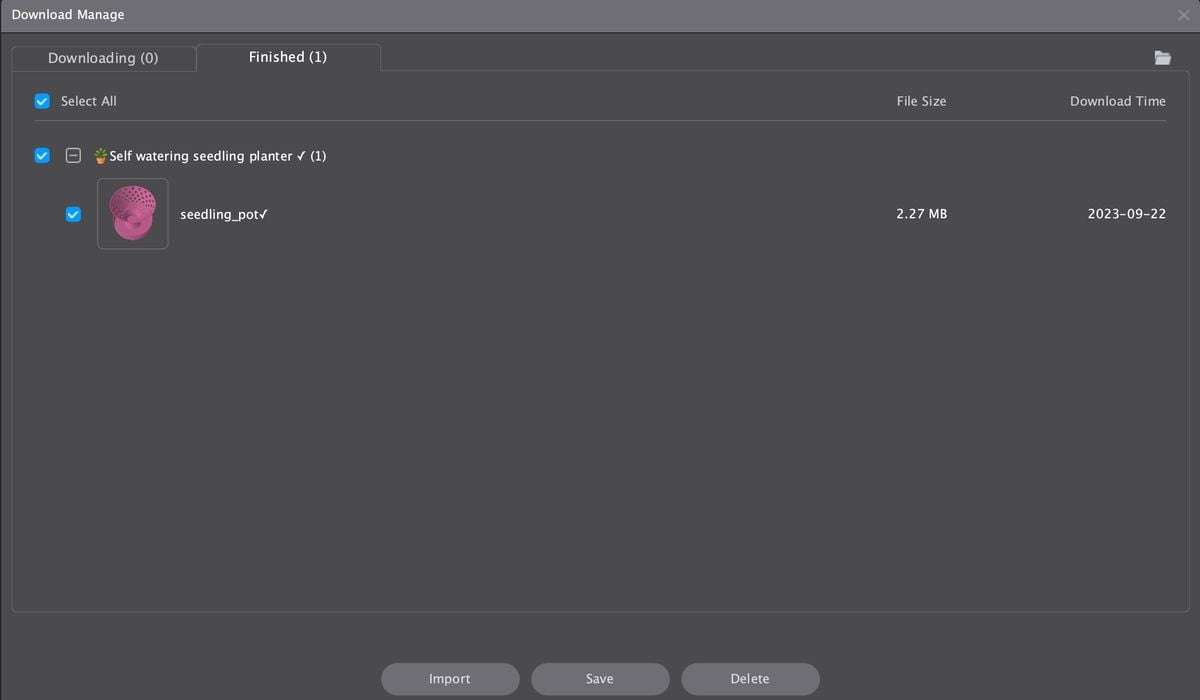Click the Import button
1200x700 pixels.
coord(450,679)
